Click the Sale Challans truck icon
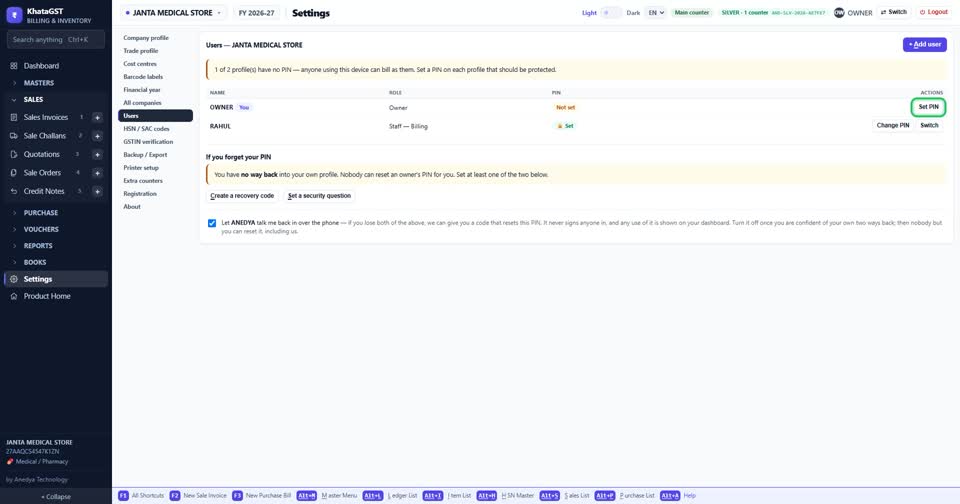Viewport: 960px width, 504px height. [x=14, y=135]
